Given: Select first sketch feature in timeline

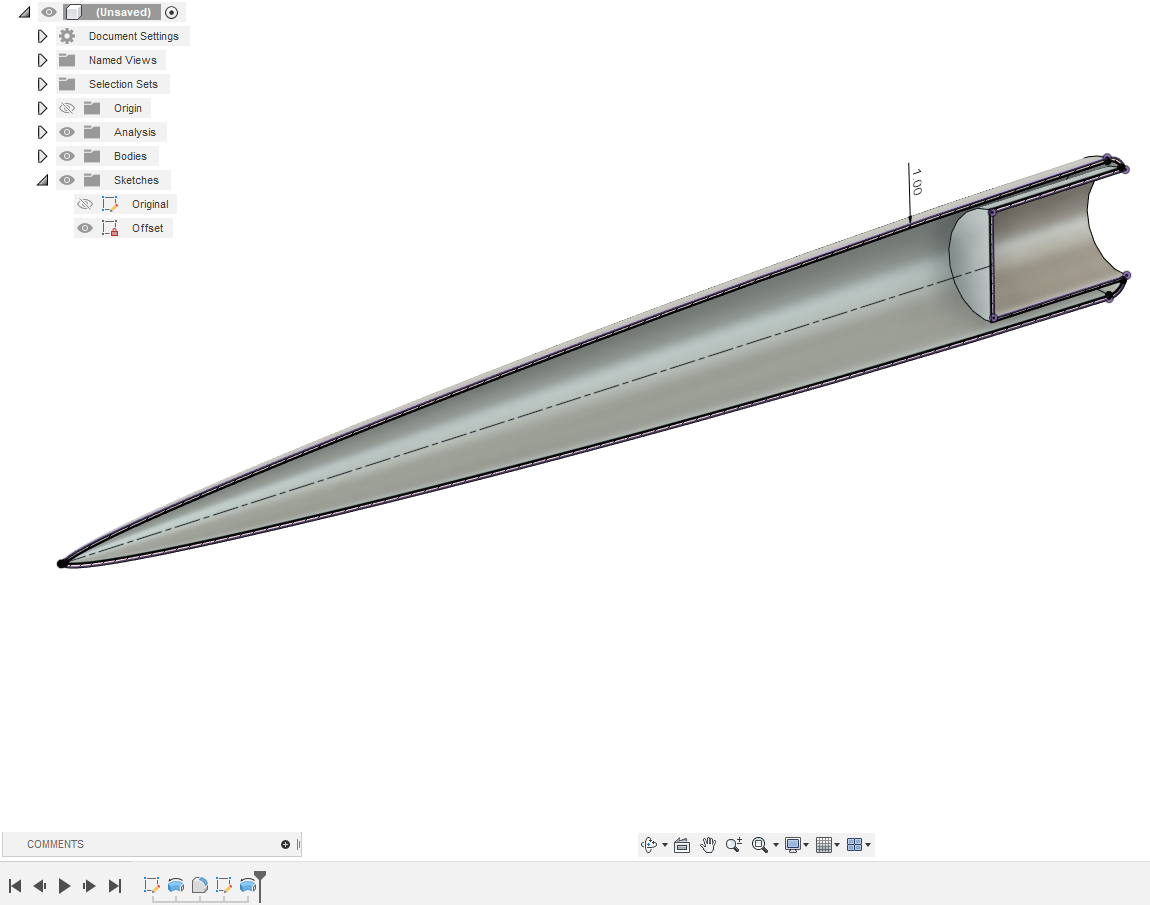Looking at the screenshot, I should pyautogui.click(x=152, y=885).
